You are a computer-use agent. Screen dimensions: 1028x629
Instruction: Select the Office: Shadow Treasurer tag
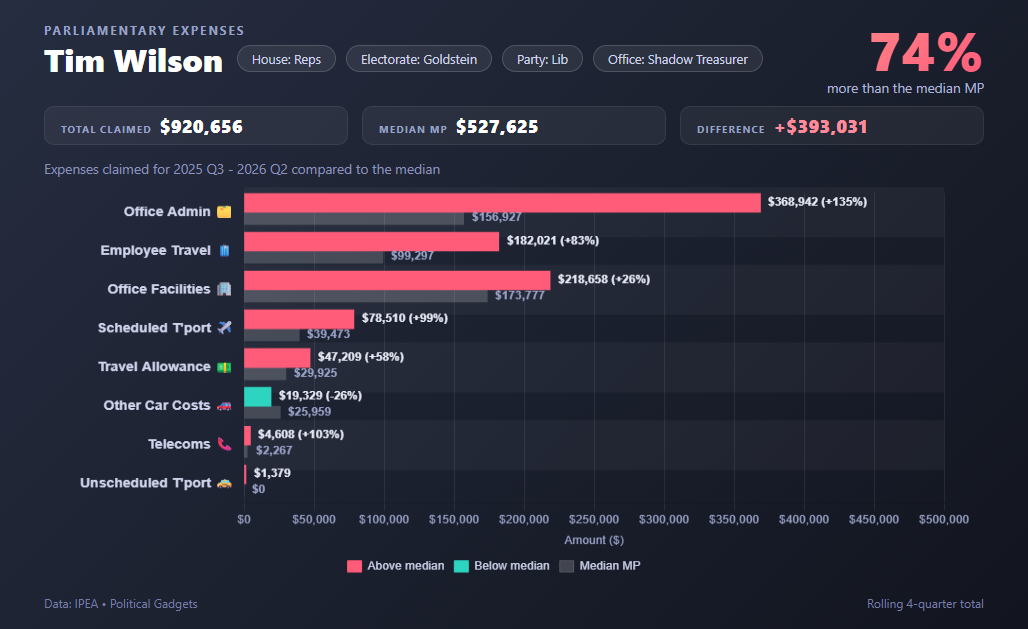[678, 59]
